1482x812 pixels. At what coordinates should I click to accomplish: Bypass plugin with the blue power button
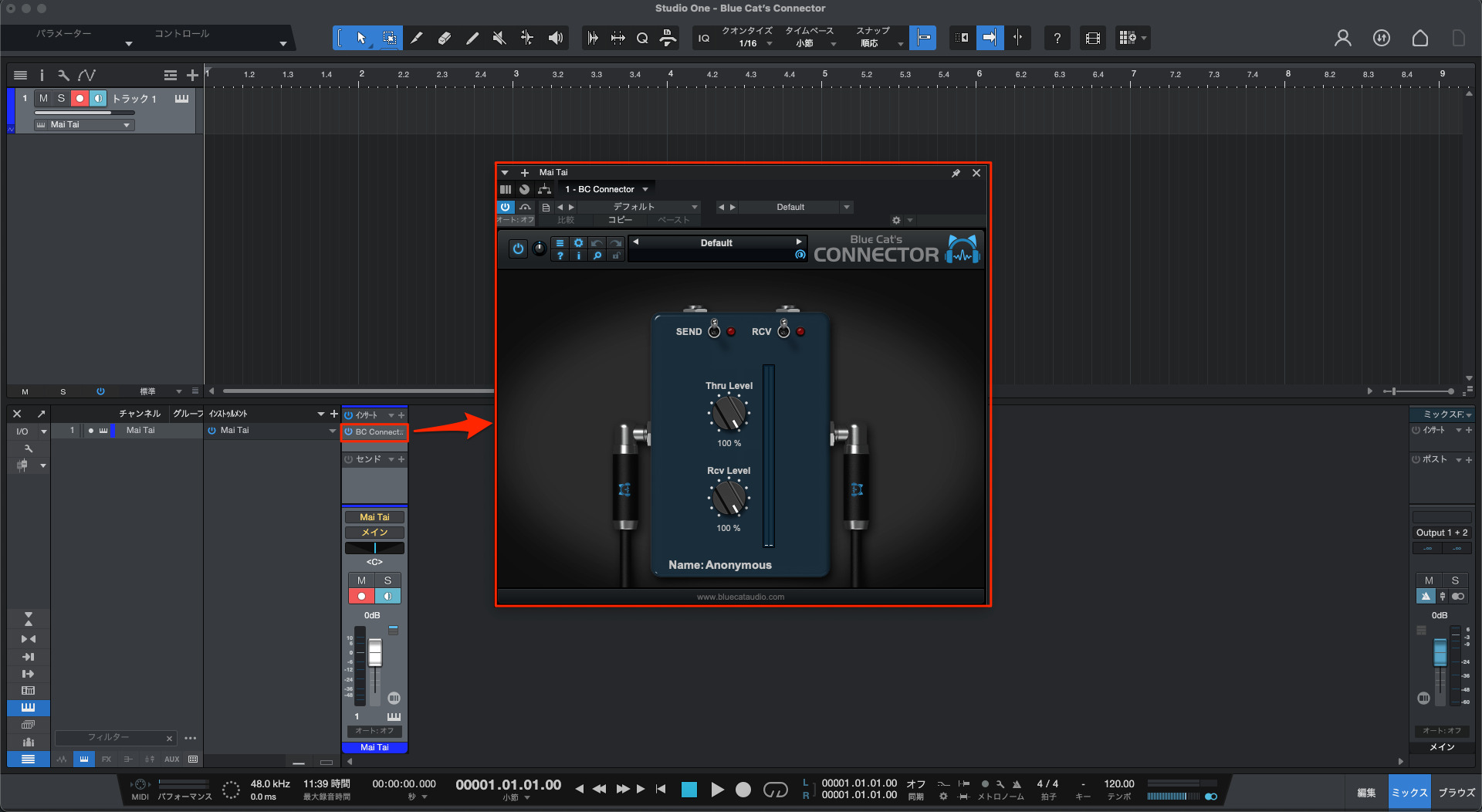pos(506,207)
